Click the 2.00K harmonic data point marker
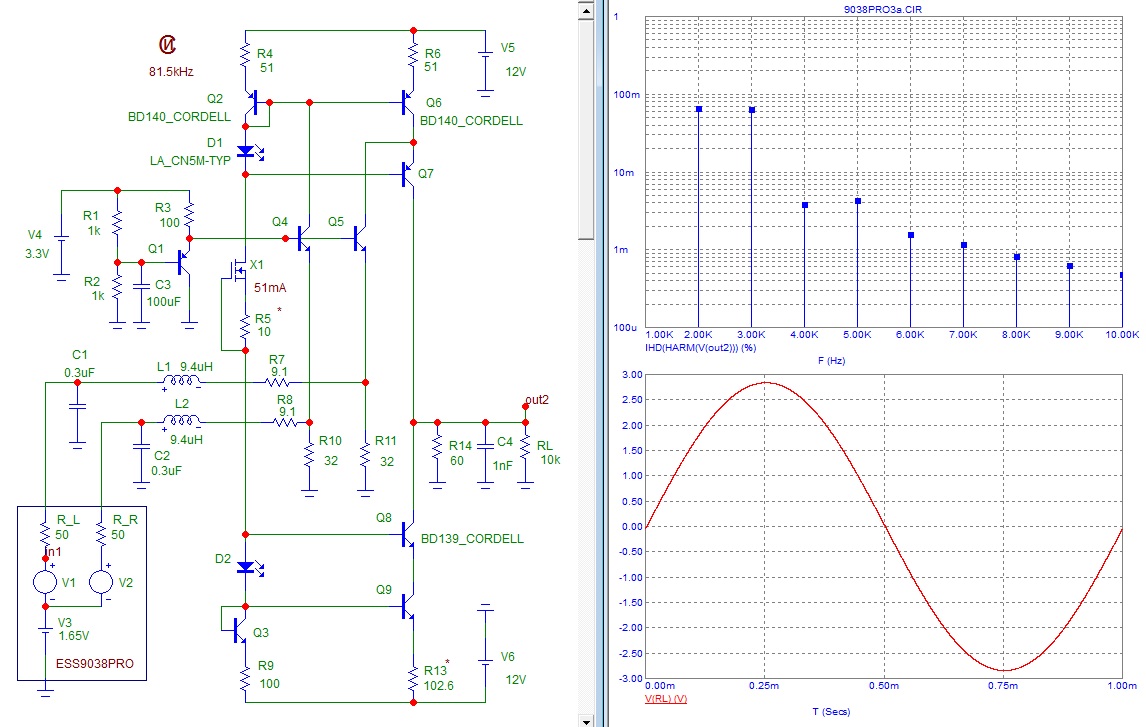The width and height of the screenshot is (1146, 727). 699,109
